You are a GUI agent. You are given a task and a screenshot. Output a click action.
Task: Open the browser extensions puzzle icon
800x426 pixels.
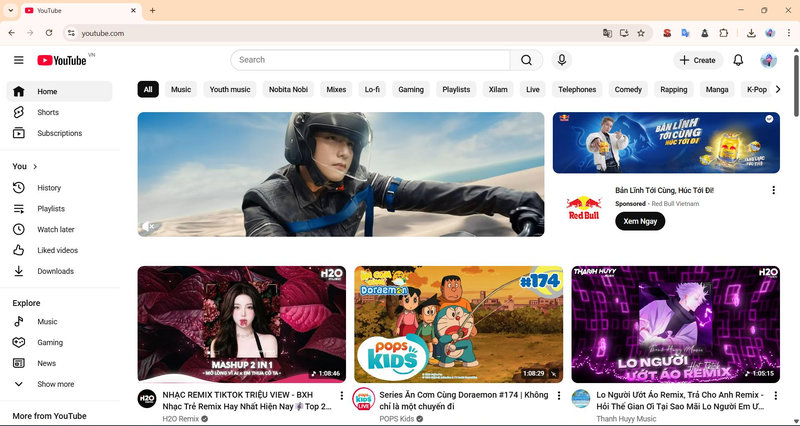tap(723, 33)
